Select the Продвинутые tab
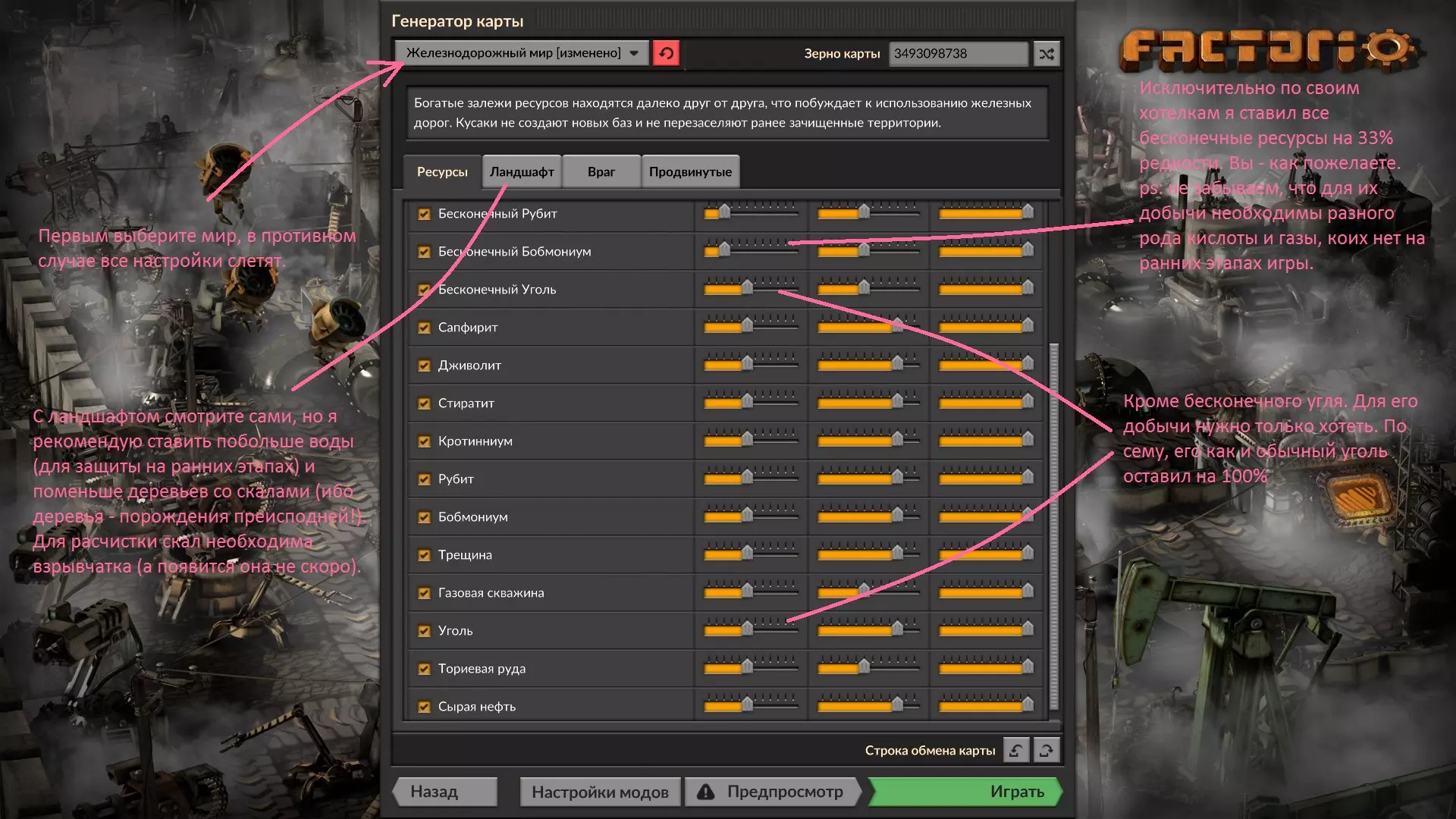1456x819 pixels. coord(690,172)
